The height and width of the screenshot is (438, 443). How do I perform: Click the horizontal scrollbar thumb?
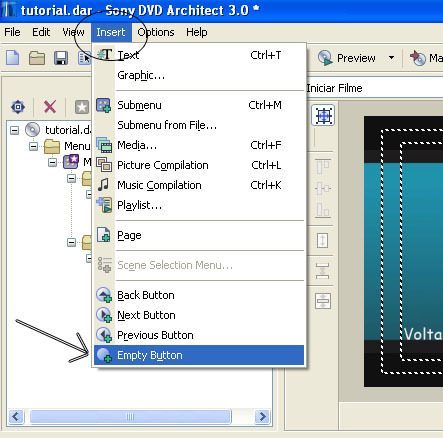click(130, 416)
